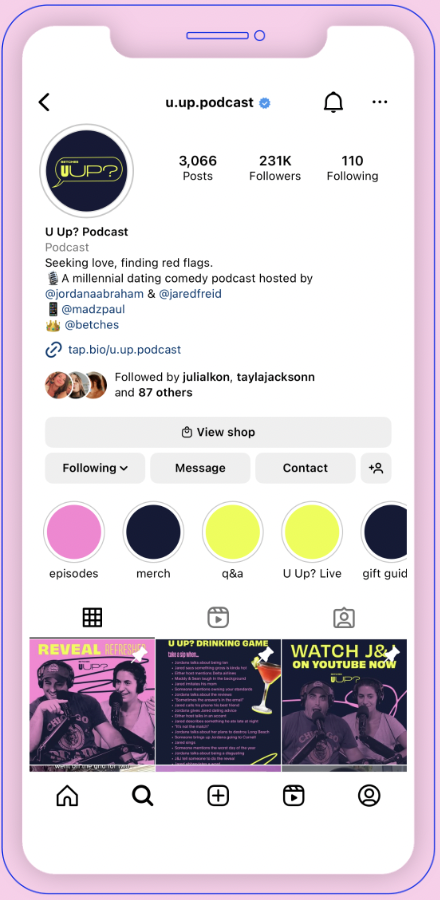Viewport: 440px width, 900px height.
Task: Open the tap.bio/u.up.podcast link
Action: coord(124,350)
